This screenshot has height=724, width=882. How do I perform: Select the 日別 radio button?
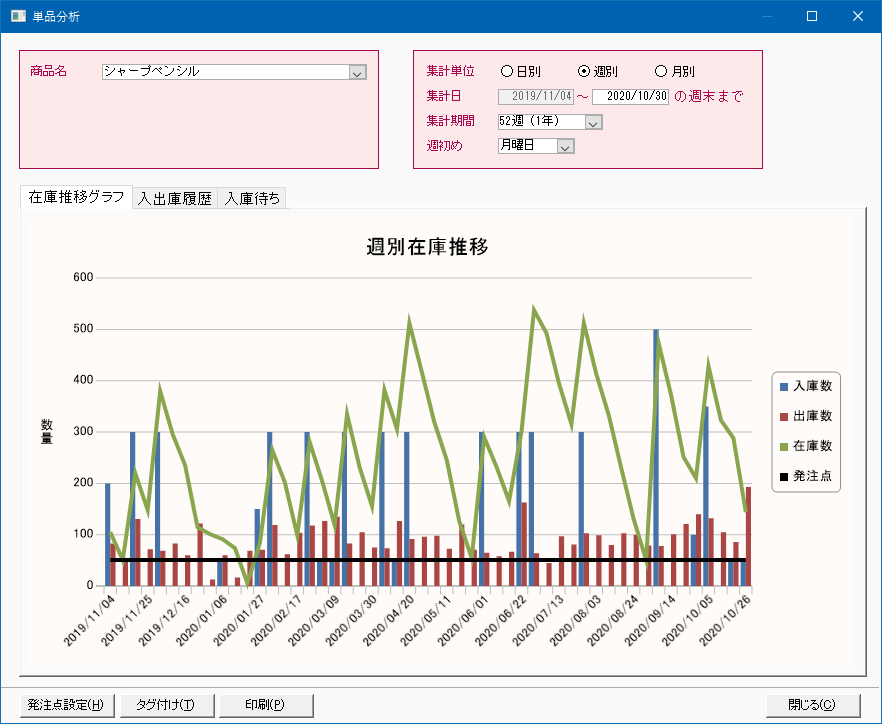coord(507,72)
